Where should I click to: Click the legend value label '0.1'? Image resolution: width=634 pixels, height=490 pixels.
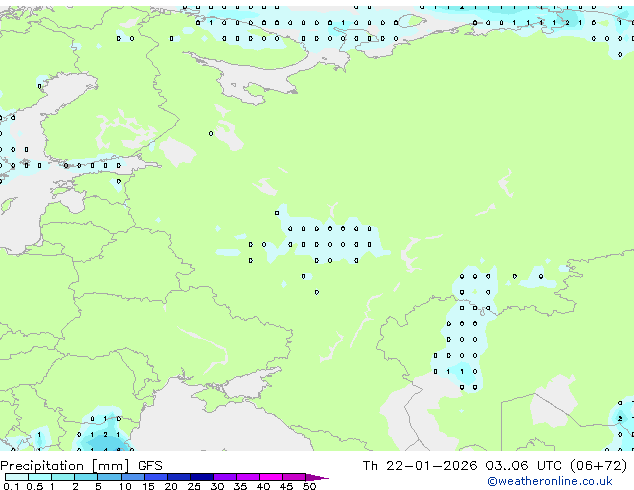point(11,486)
